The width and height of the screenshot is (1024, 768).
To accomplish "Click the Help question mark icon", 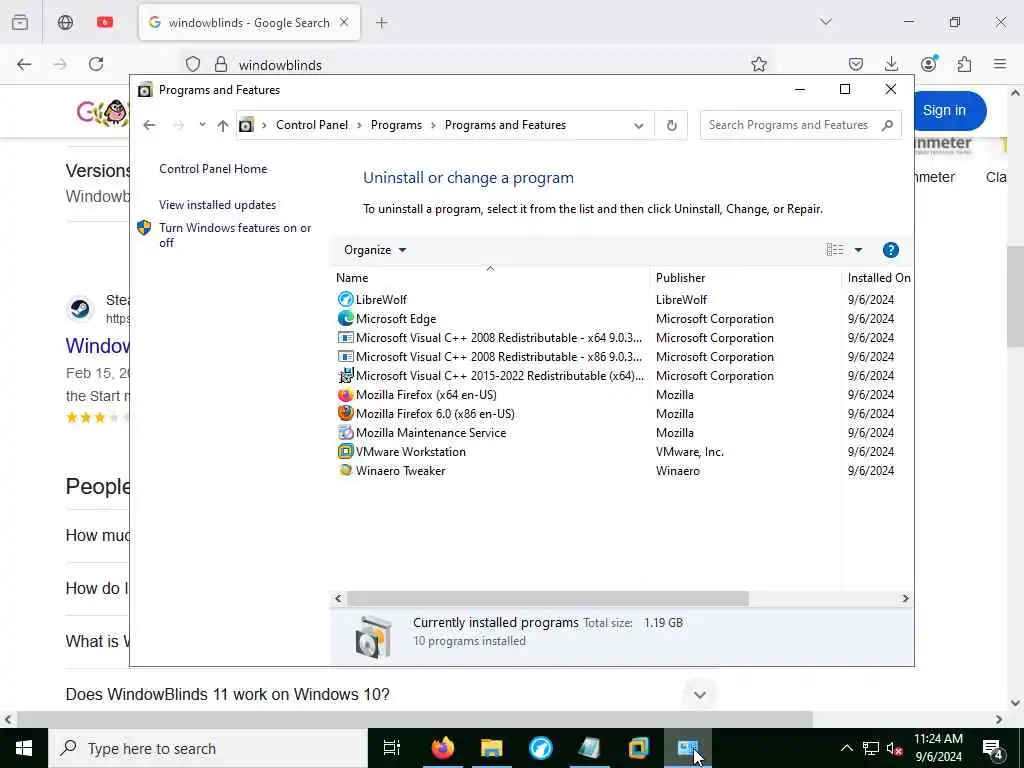I will point(890,250).
